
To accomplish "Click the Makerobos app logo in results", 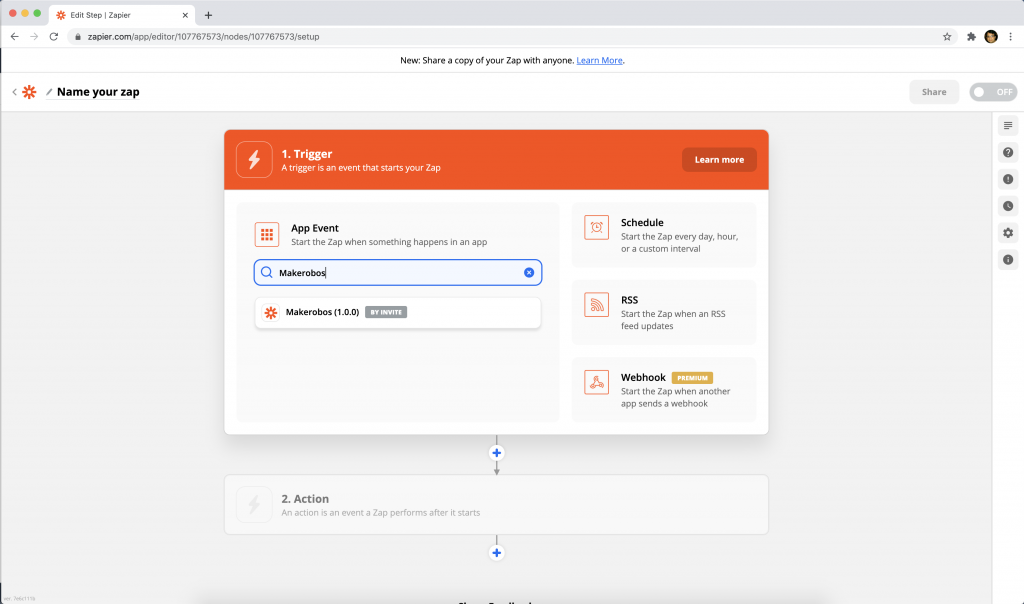I will pos(271,313).
